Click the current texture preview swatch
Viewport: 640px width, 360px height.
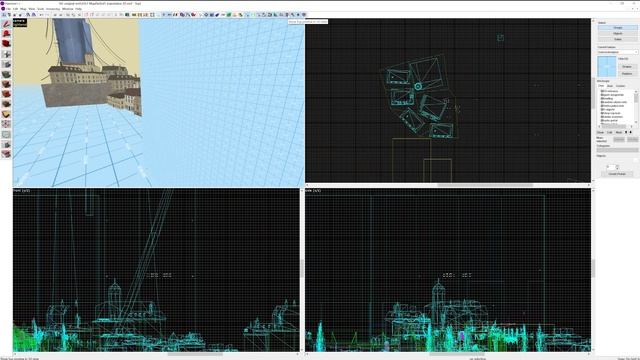pos(607,67)
